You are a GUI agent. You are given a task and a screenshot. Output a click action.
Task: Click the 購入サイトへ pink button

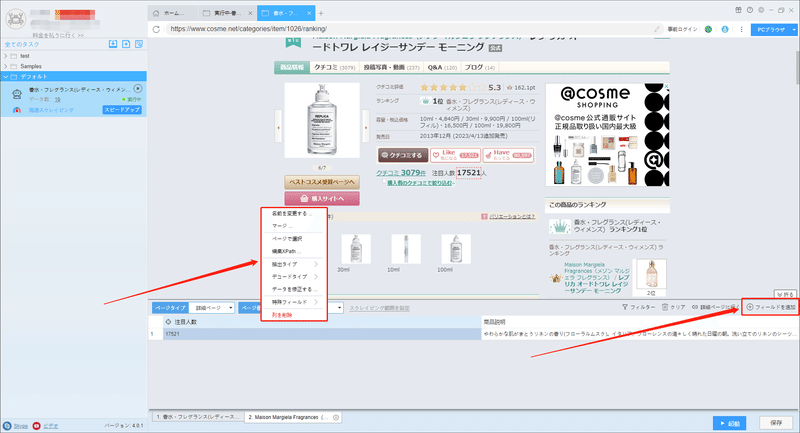click(x=322, y=198)
